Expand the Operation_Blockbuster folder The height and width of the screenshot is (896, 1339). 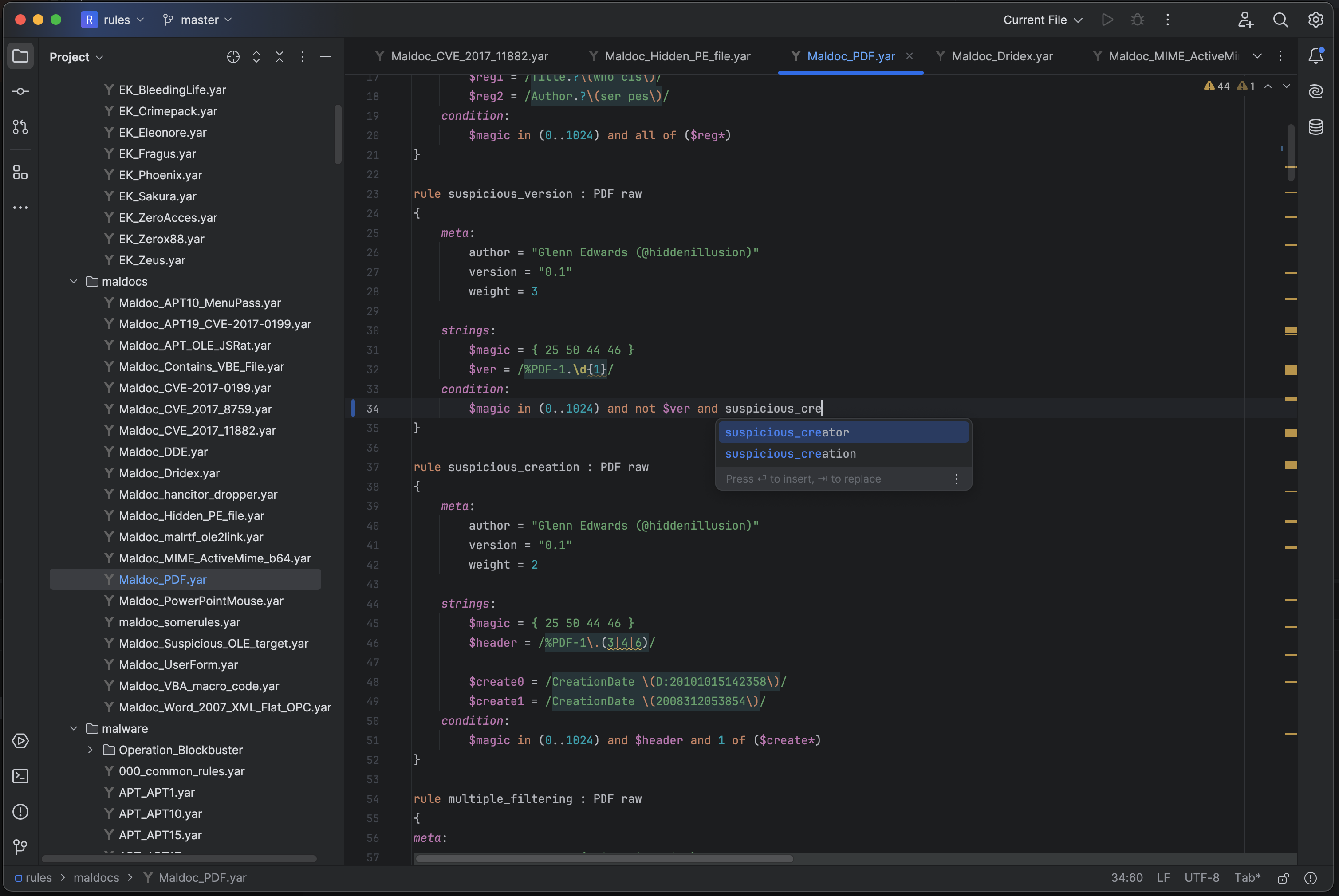pos(91,750)
